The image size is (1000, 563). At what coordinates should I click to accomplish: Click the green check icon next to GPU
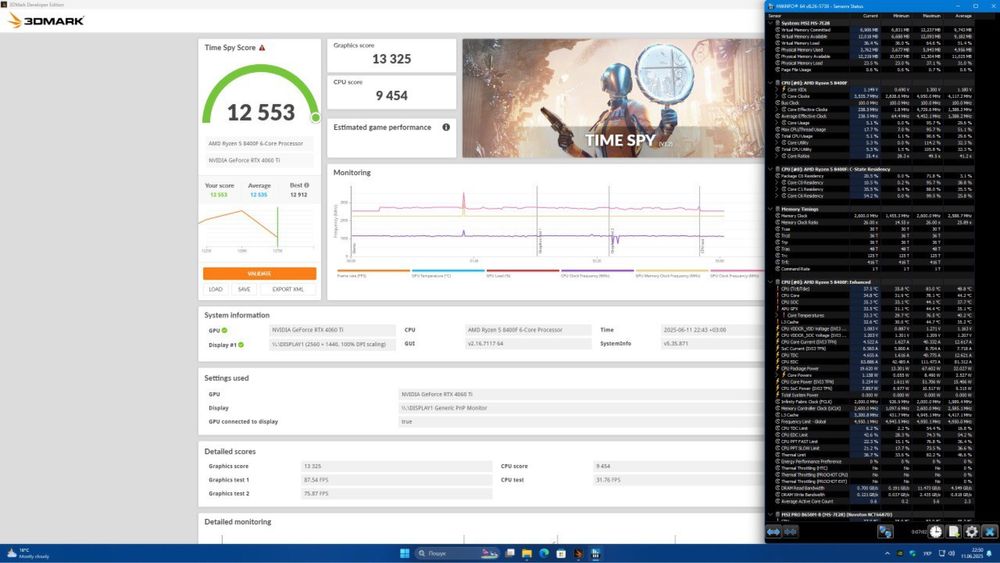coord(224,330)
